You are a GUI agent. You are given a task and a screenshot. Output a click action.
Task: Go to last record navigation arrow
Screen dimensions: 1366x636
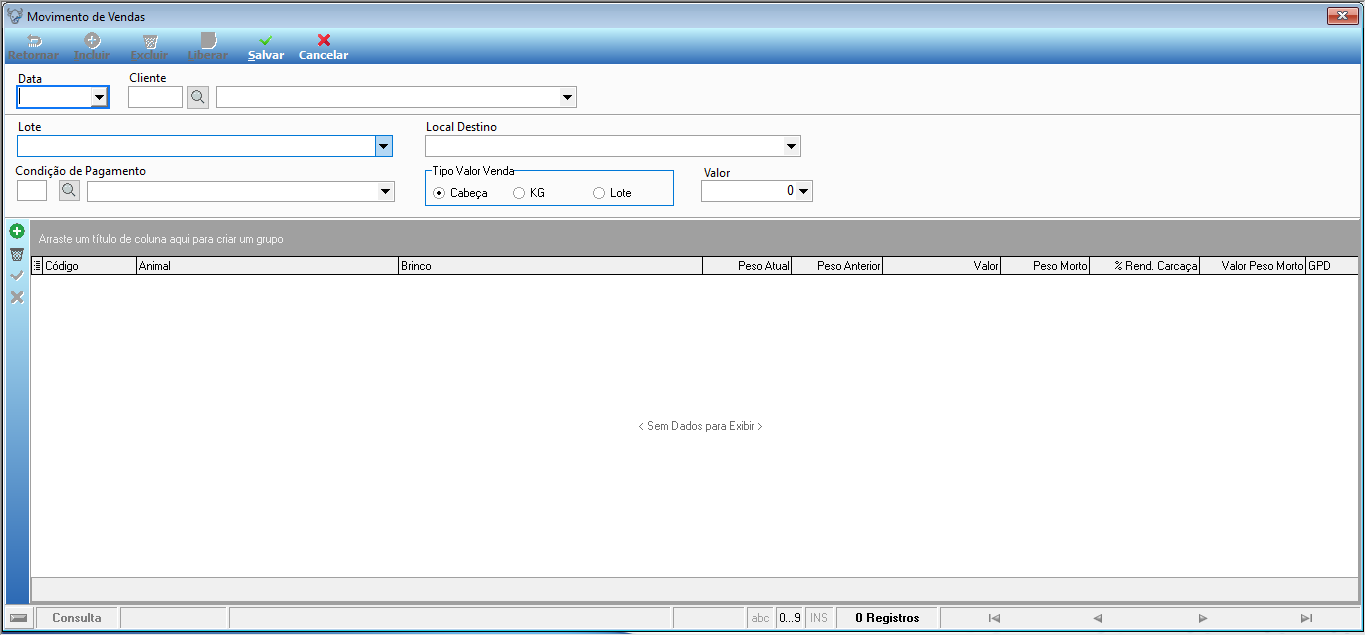click(x=1306, y=618)
